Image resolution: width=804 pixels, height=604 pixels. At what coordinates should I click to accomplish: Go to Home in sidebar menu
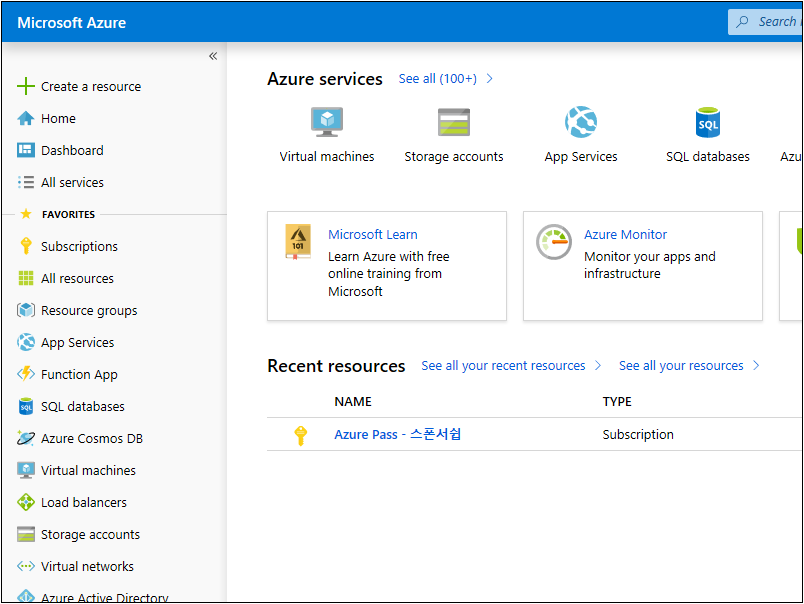tap(58, 118)
